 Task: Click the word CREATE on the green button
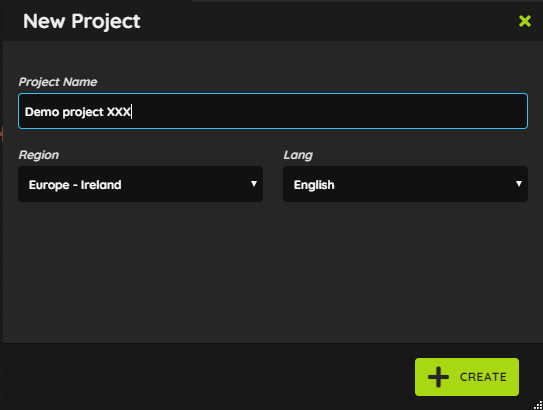pyautogui.click(x=483, y=377)
